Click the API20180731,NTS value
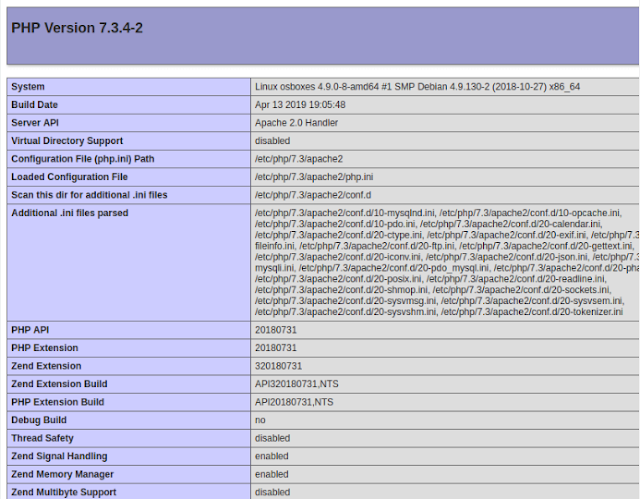This screenshot has height=499, width=640. (294, 402)
